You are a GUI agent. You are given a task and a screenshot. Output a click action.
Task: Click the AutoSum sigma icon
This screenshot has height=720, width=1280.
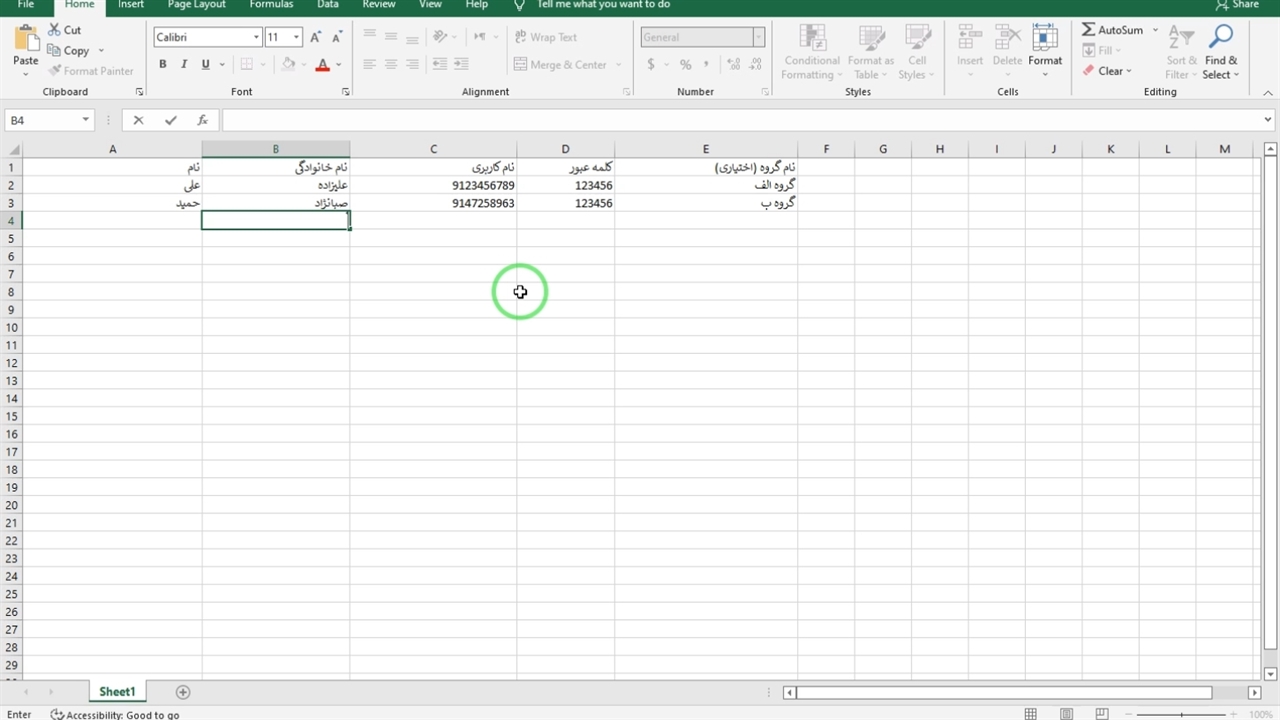pos(1088,30)
